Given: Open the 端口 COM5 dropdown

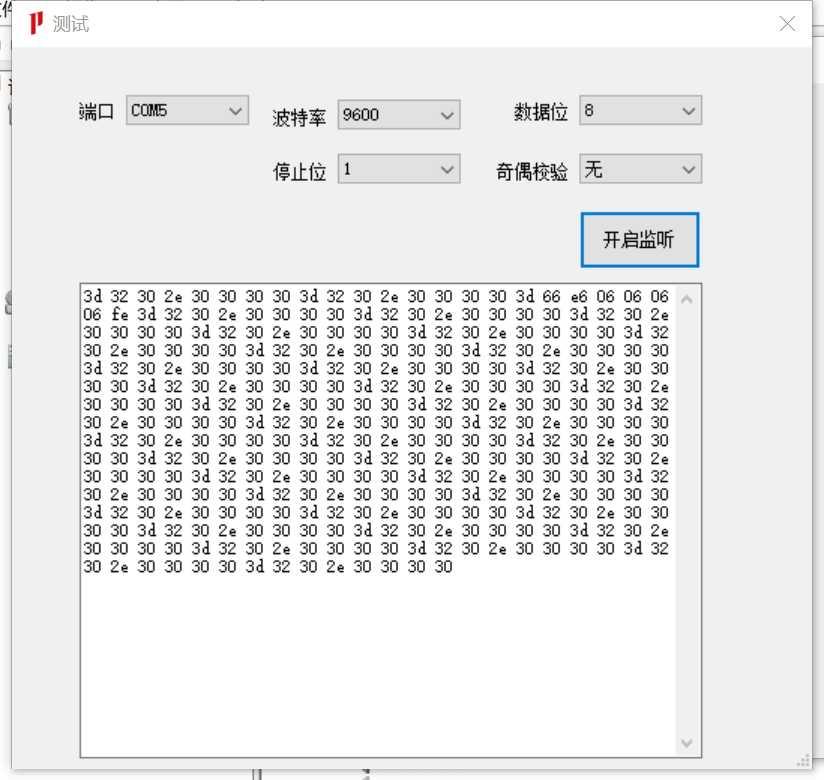Looking at the screenshot, I should tap(187, 110).
